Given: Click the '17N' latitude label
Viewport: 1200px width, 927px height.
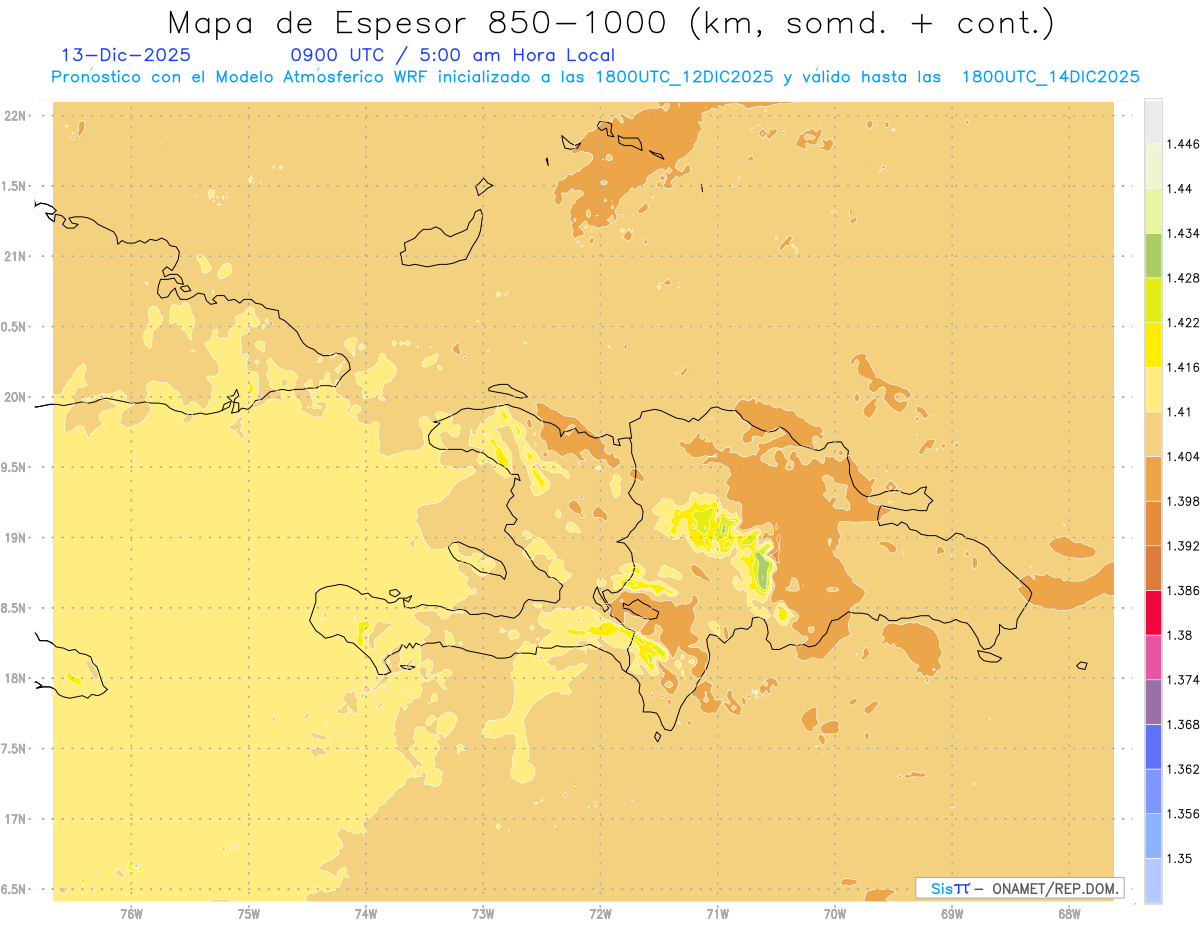Looking at the screenshot, I should click(16, 819).
